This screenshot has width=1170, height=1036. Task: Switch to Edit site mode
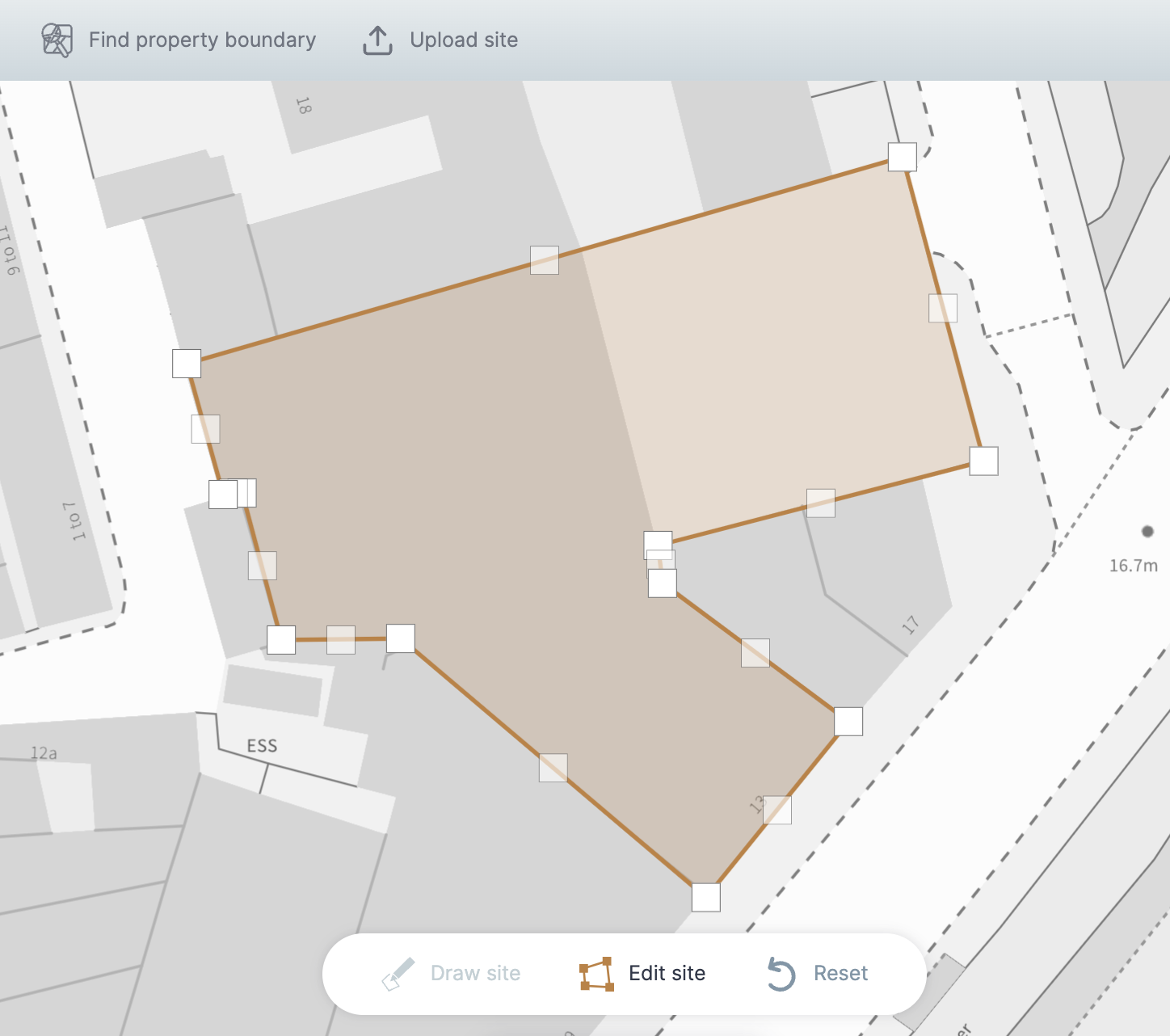coord(666,973)
